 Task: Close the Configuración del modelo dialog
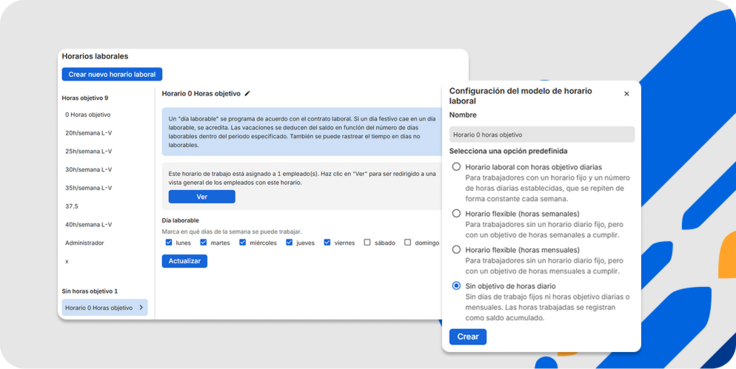click(626, 94)
